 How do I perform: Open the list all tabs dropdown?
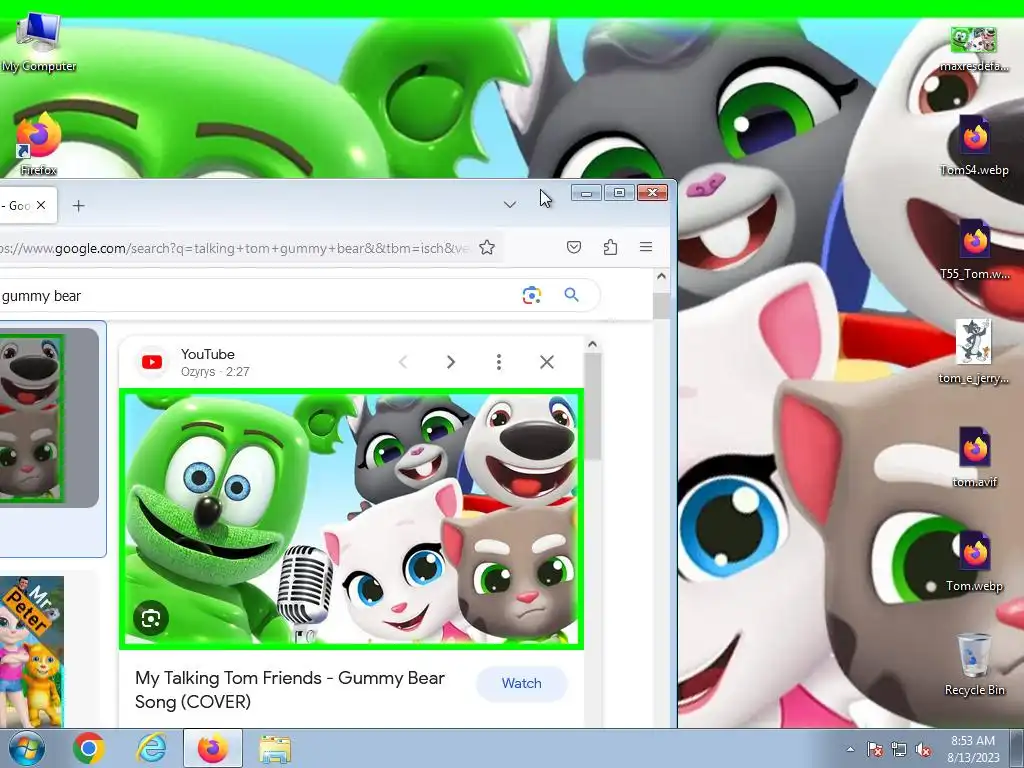tap(510, 205)
